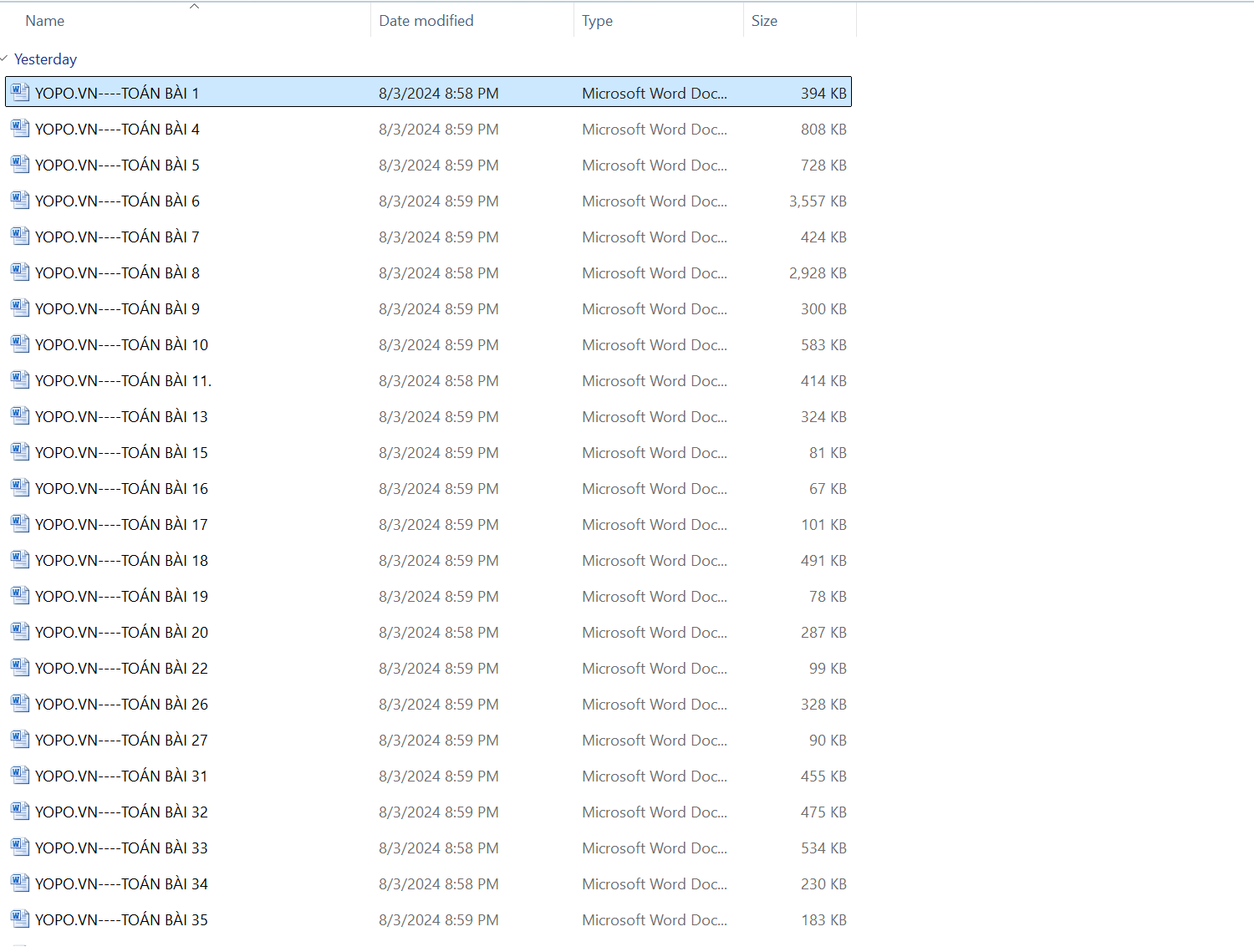Select file name YOPO.VN----TOÁN BÀI 35
1254x952 pixels.
[x=121, y=919]
